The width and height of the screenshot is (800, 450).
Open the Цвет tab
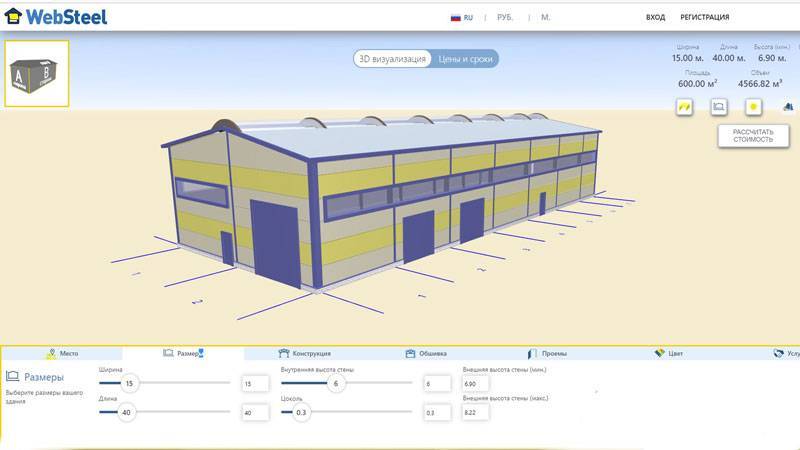tap(668, 353)
